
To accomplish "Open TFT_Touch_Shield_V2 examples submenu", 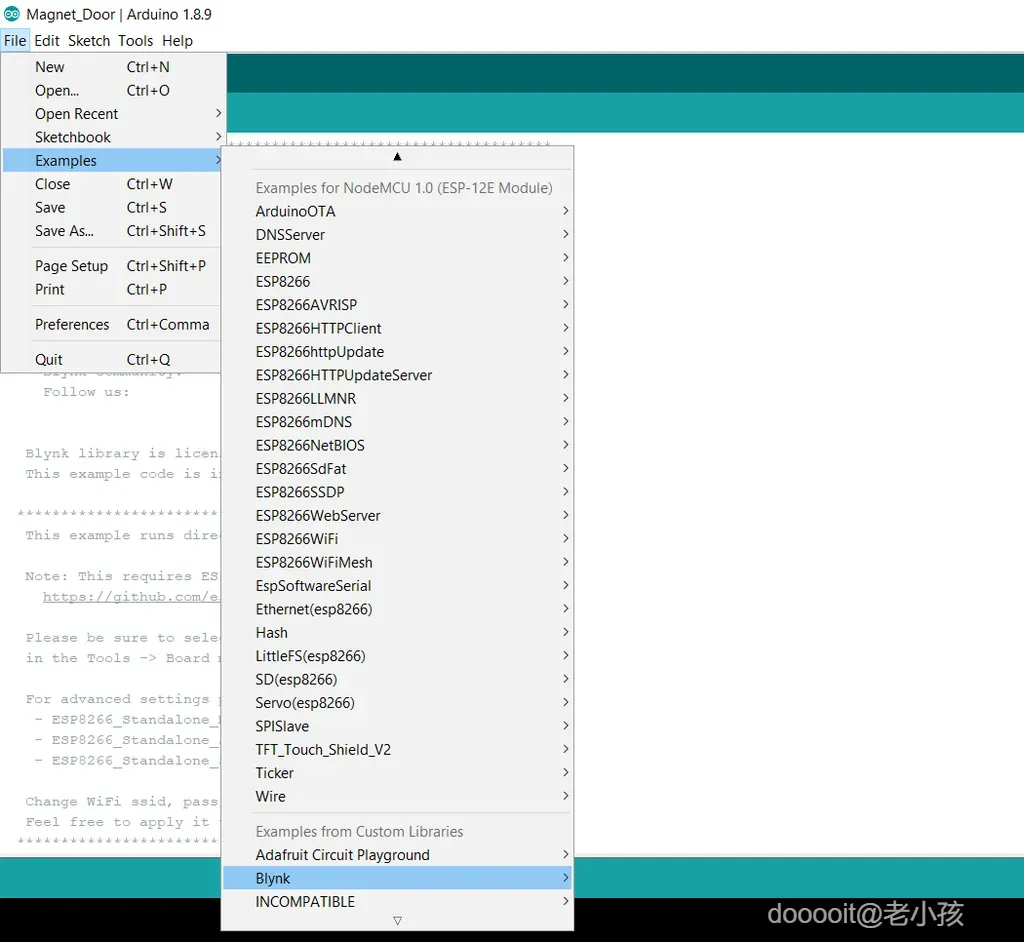I will 397,750.
